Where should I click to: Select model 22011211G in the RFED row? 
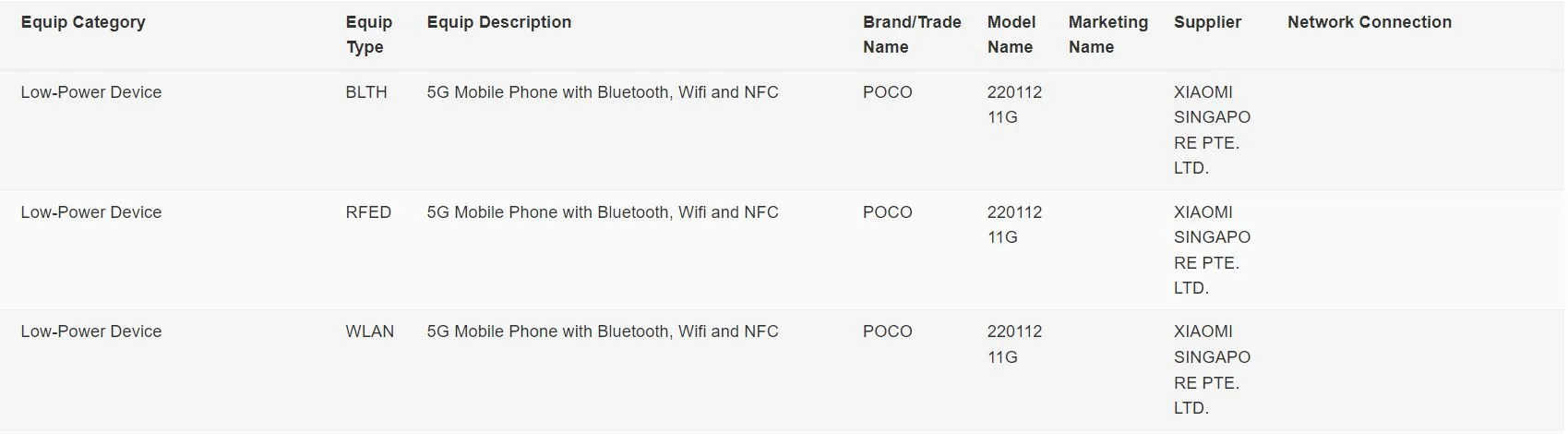click(1013, 224)
